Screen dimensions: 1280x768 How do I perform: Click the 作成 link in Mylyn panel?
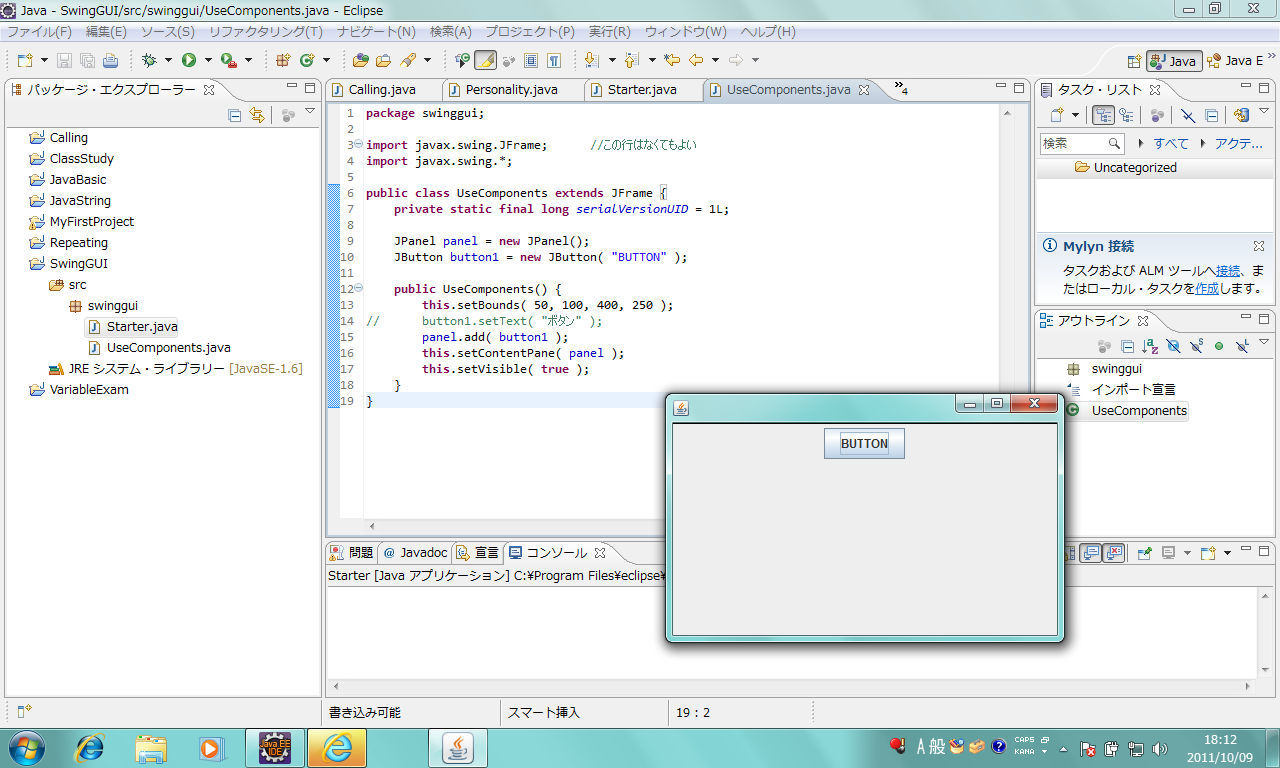[x=1207, y=288]
